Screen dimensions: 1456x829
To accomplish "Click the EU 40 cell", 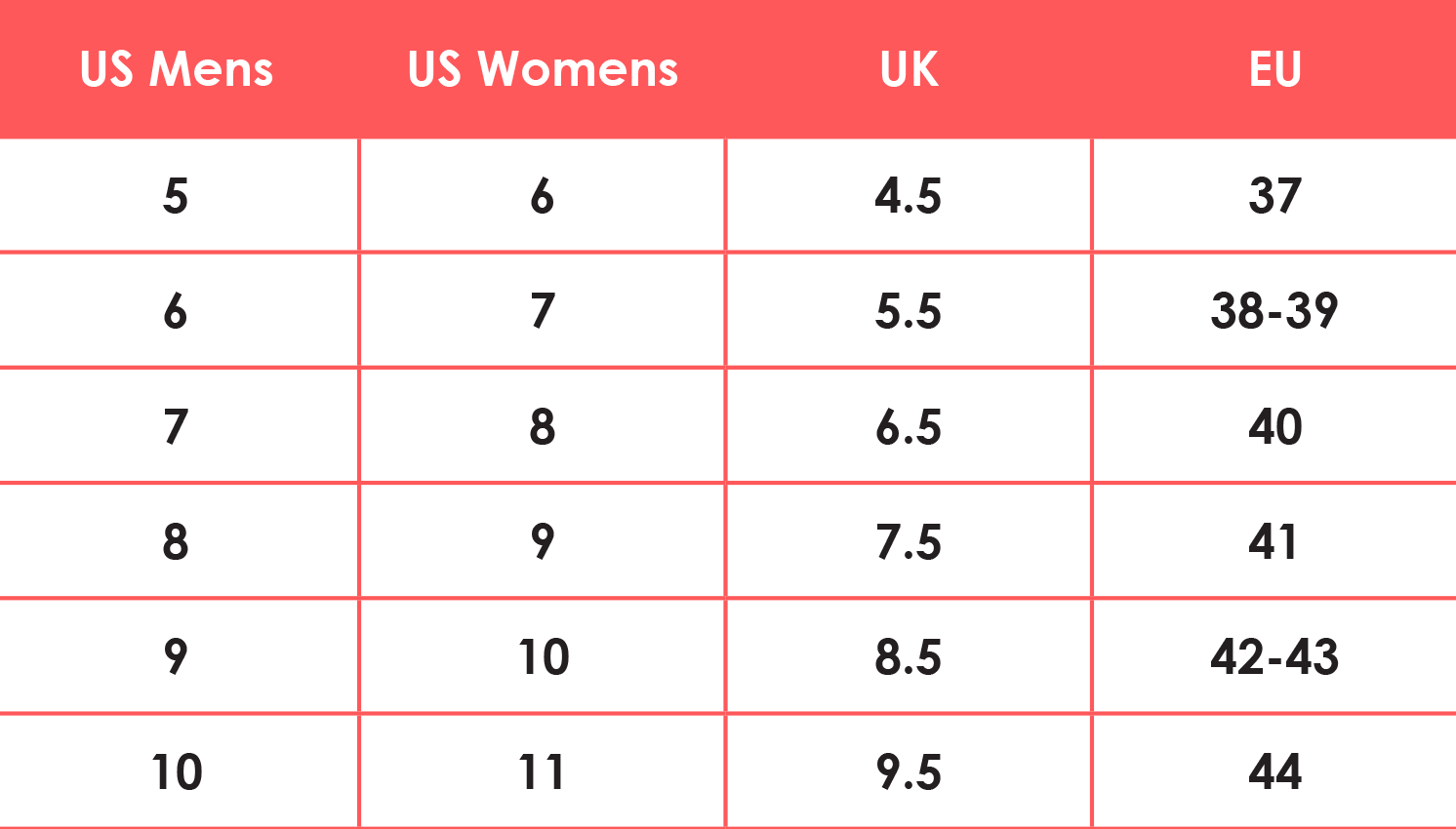I will click(1274, 426).
